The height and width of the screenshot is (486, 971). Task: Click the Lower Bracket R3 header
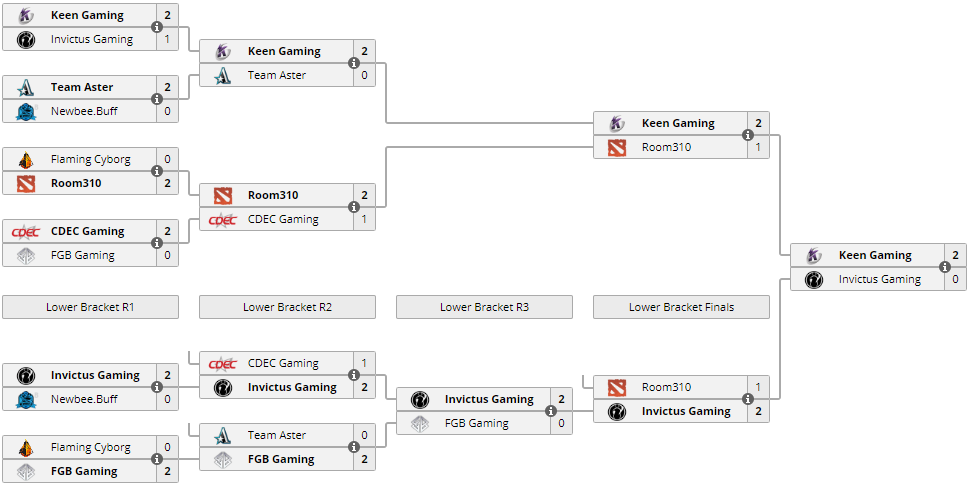(484, 307)
